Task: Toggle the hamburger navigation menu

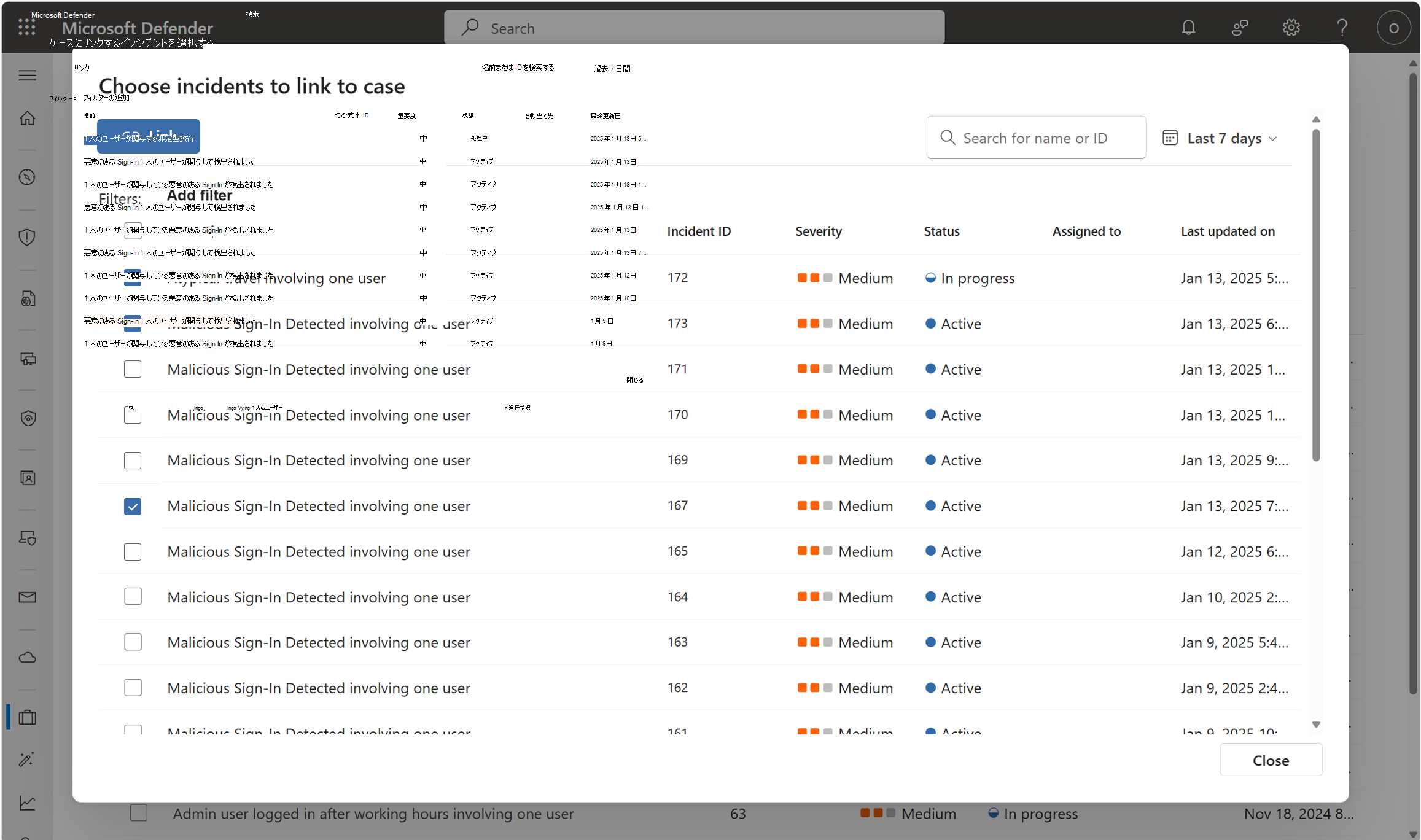Action: (x=28, y=76)
